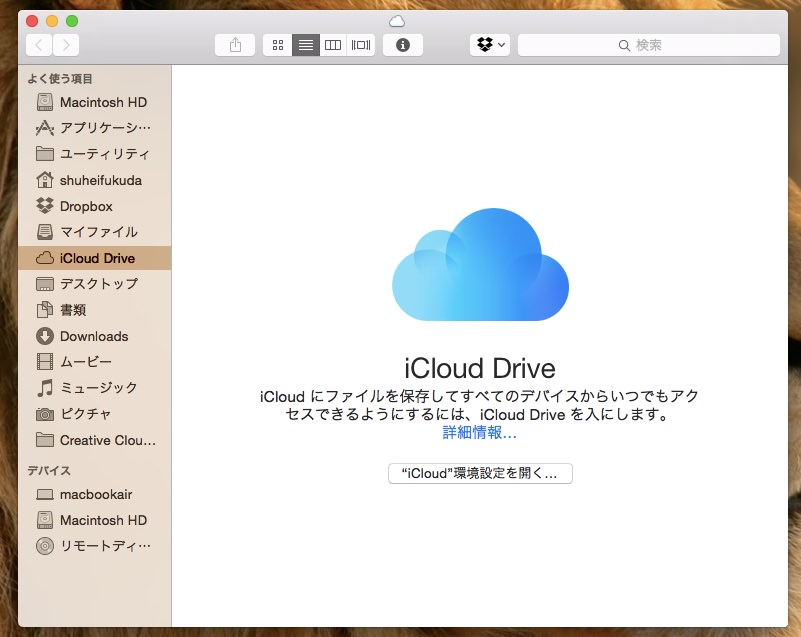The width and height of the screenshot is (801, 637).
Task: Switch to list view
Action: (306, 45)
